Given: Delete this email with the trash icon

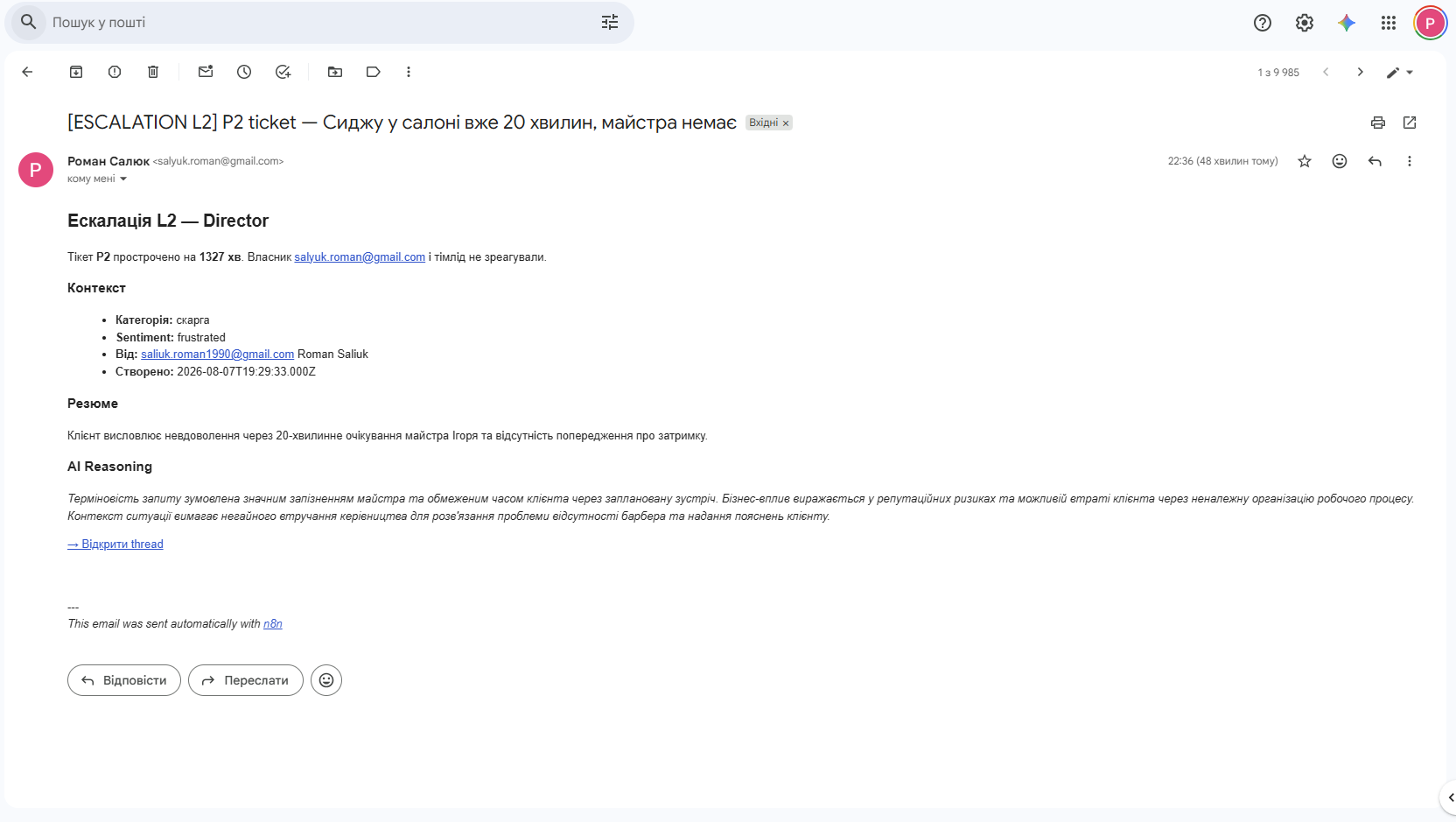Looking at the screenshot, I should click(153, 72).
